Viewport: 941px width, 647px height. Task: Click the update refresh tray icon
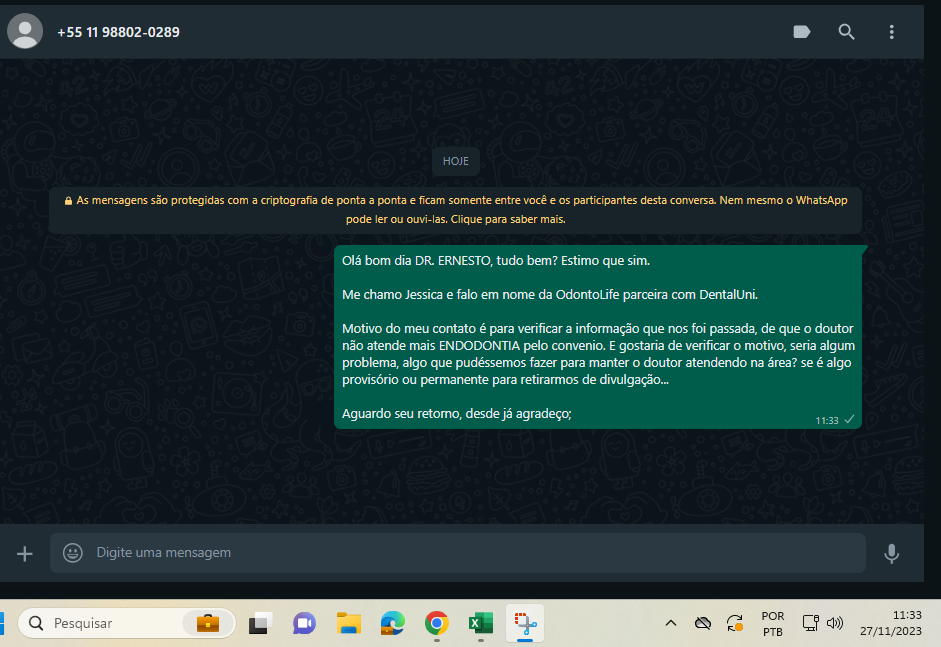pos(735,624)
